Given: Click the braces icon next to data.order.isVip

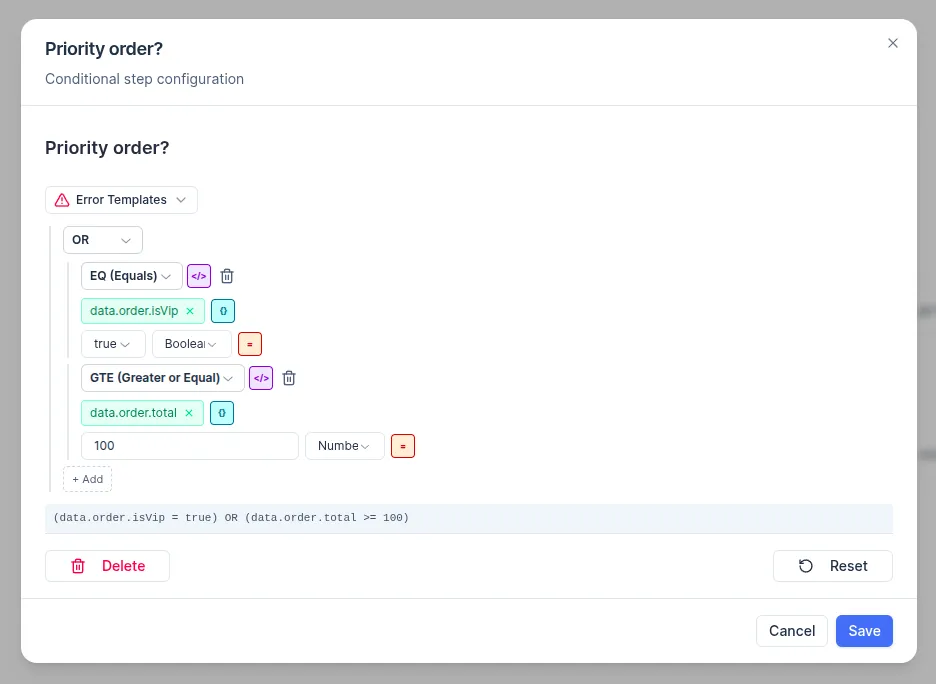Looking at the screenshot, I should click(222, 311).
